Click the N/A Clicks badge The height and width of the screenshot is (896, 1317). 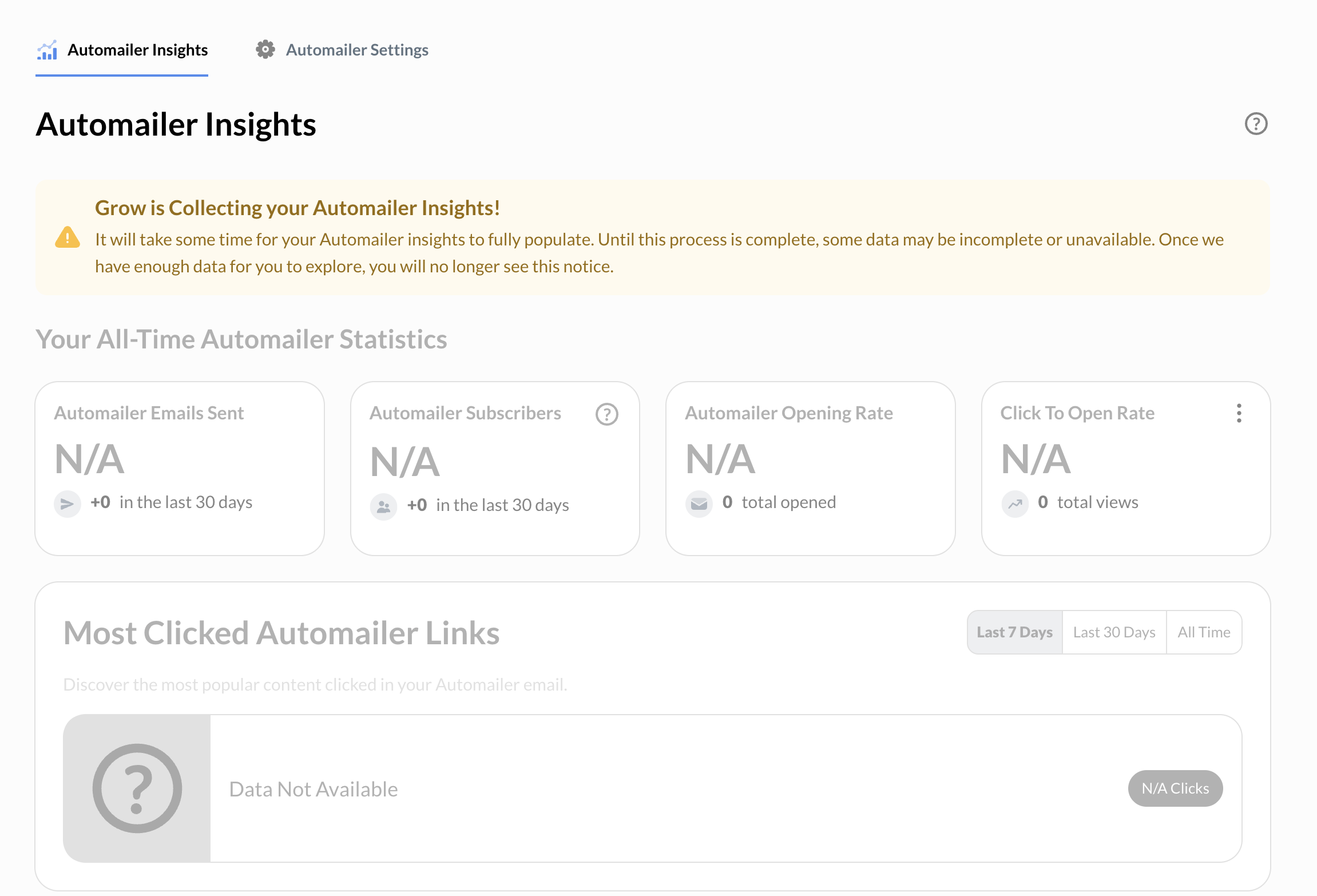(1175, 788)
